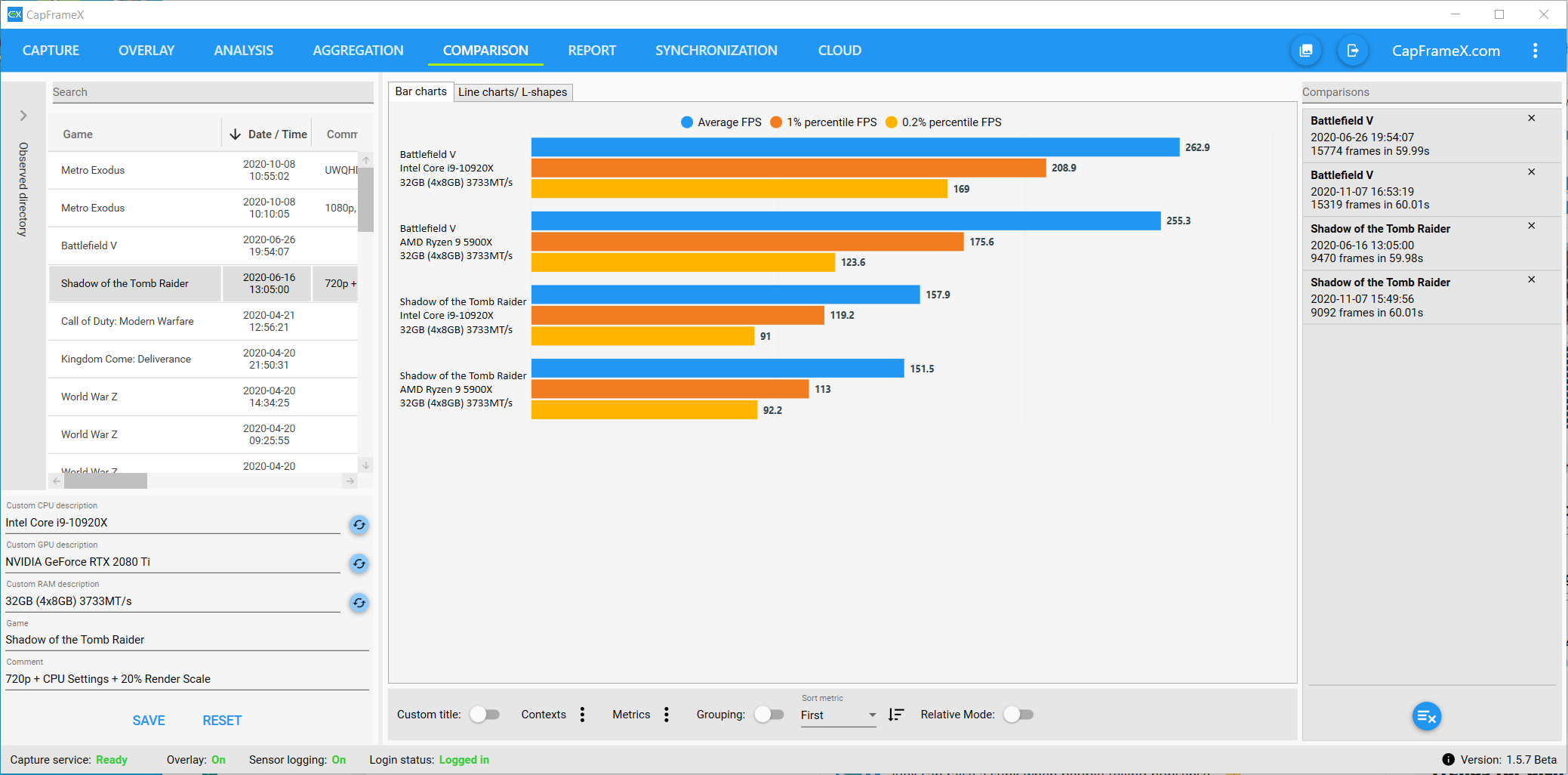
Task: Open the OVERLAY tab
Action: (x=146, y=51)
